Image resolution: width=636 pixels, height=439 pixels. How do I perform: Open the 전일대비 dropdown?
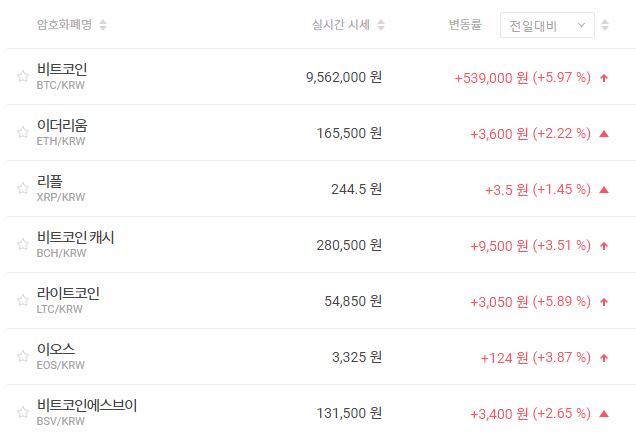(546, 25)
